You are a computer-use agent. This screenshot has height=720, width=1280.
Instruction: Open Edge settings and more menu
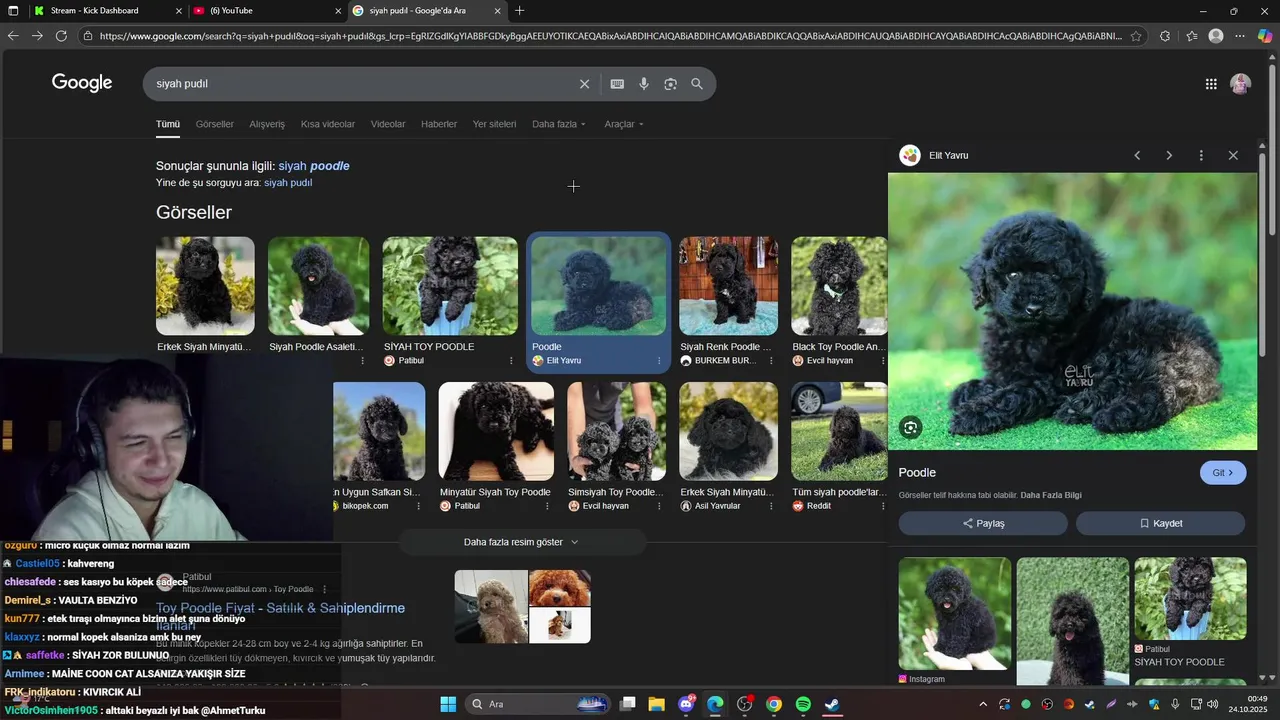[1240, 36]
